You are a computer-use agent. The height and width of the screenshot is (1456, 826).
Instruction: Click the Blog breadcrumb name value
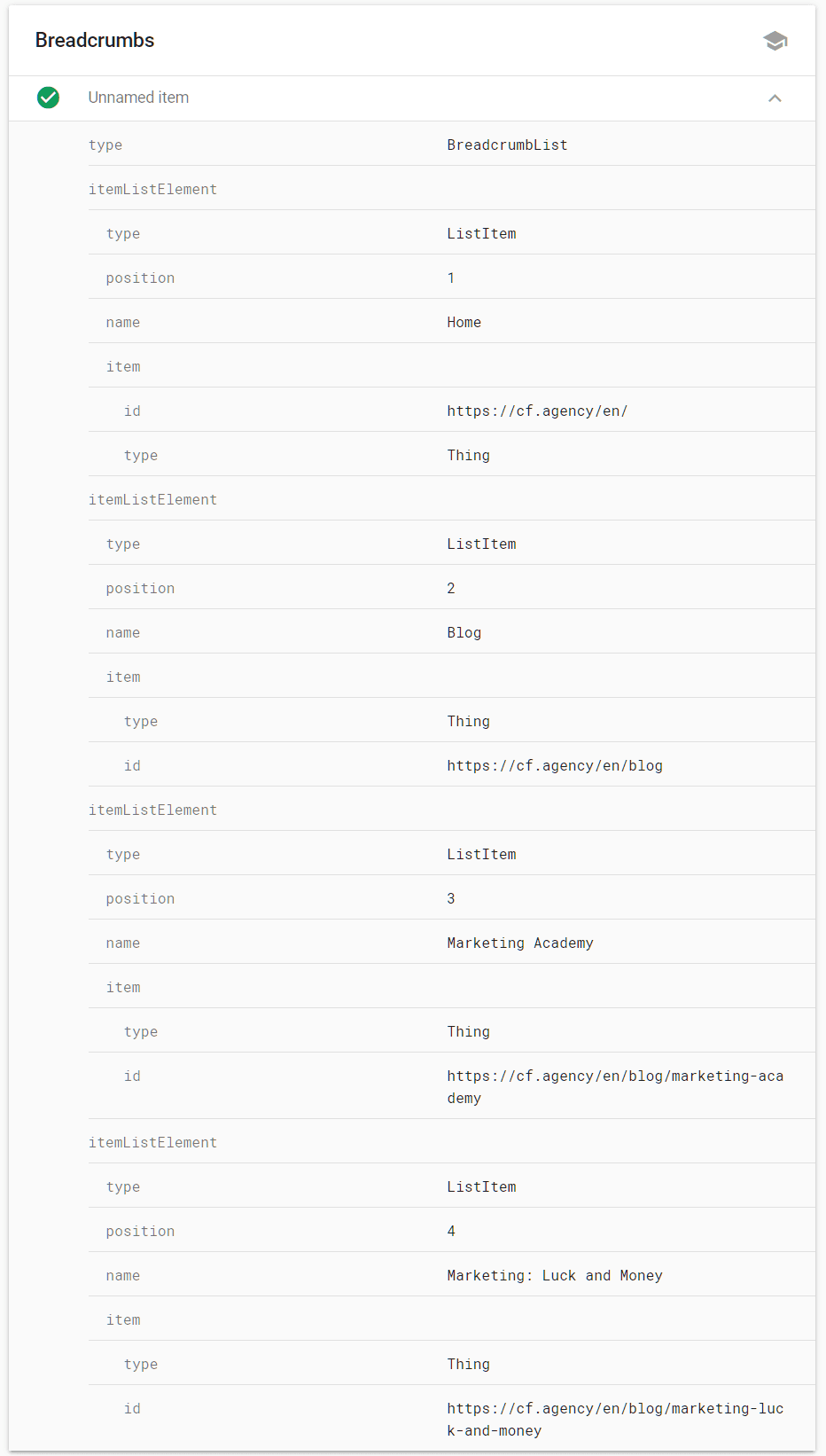[x=464, y=632]
